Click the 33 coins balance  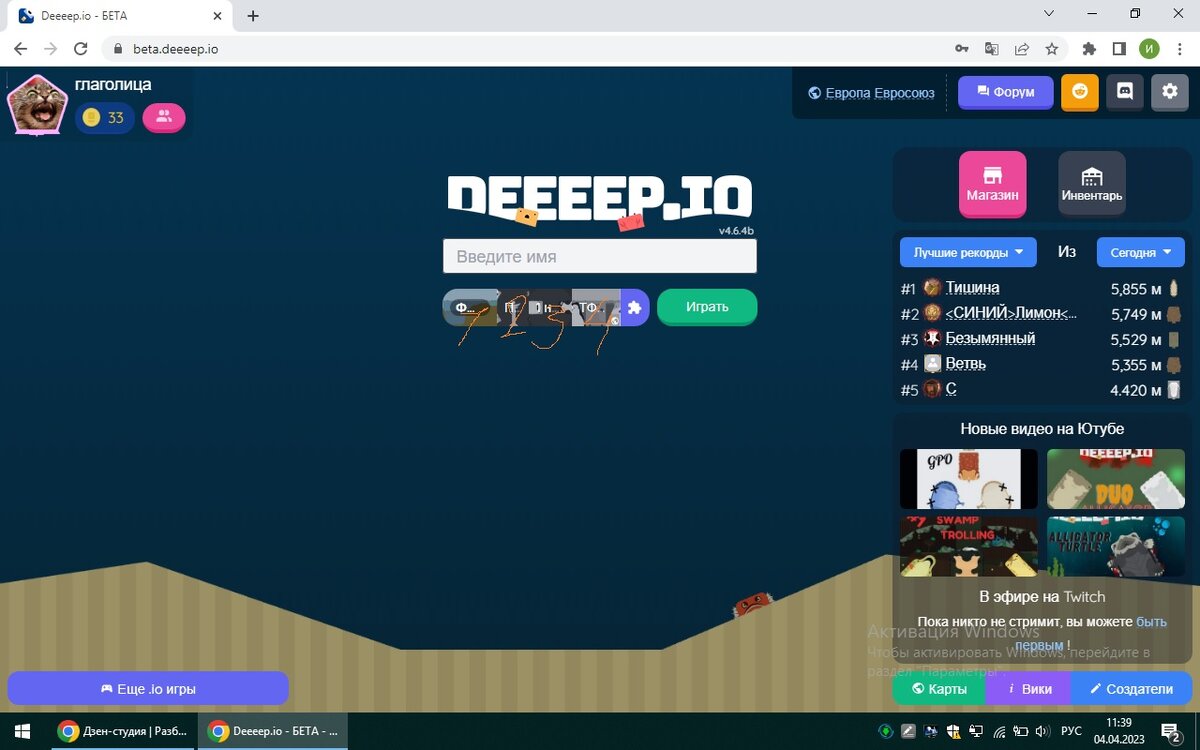click(x=105, y=118)
